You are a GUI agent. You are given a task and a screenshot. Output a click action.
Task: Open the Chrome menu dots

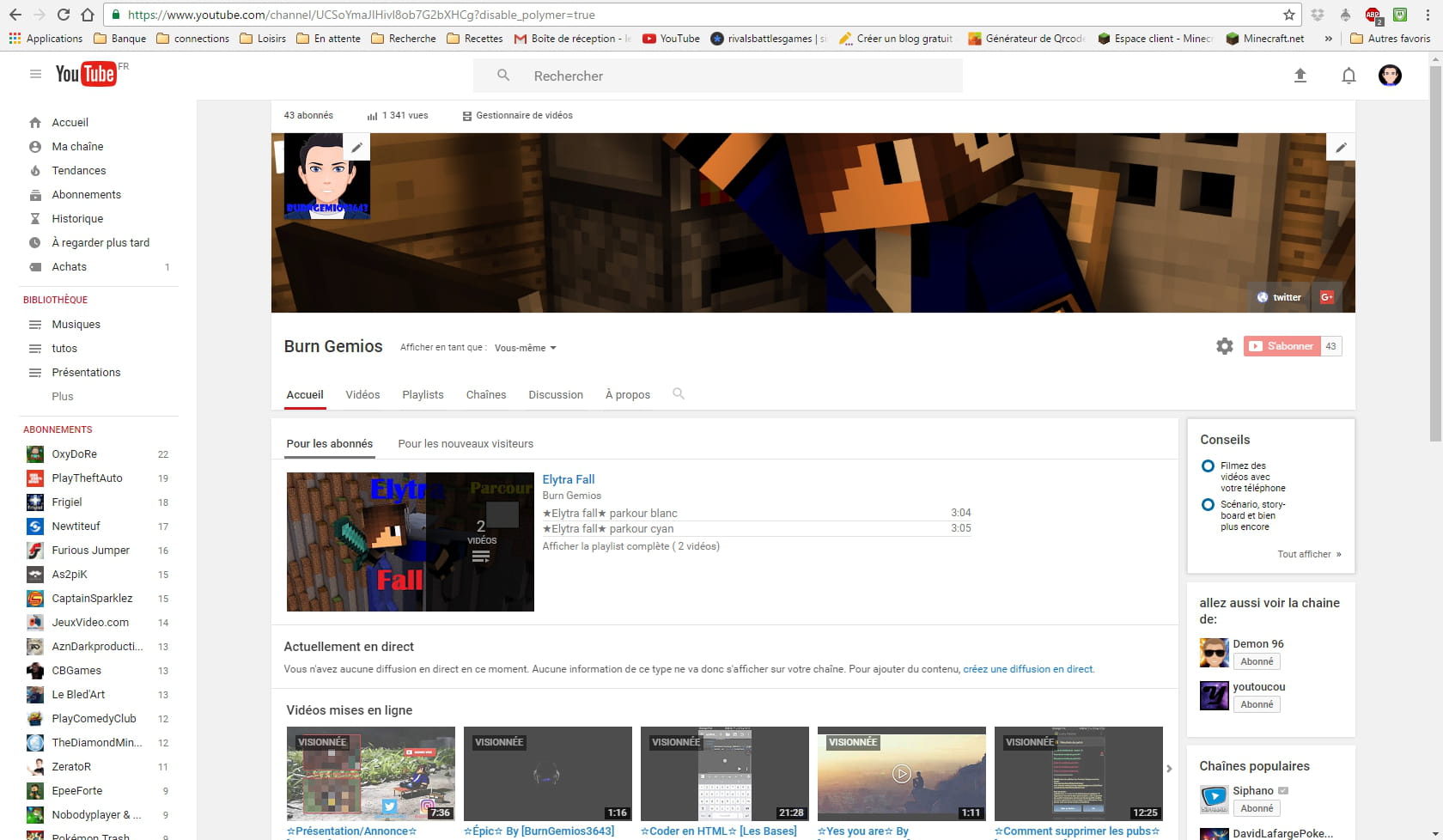pos(1427,15)
